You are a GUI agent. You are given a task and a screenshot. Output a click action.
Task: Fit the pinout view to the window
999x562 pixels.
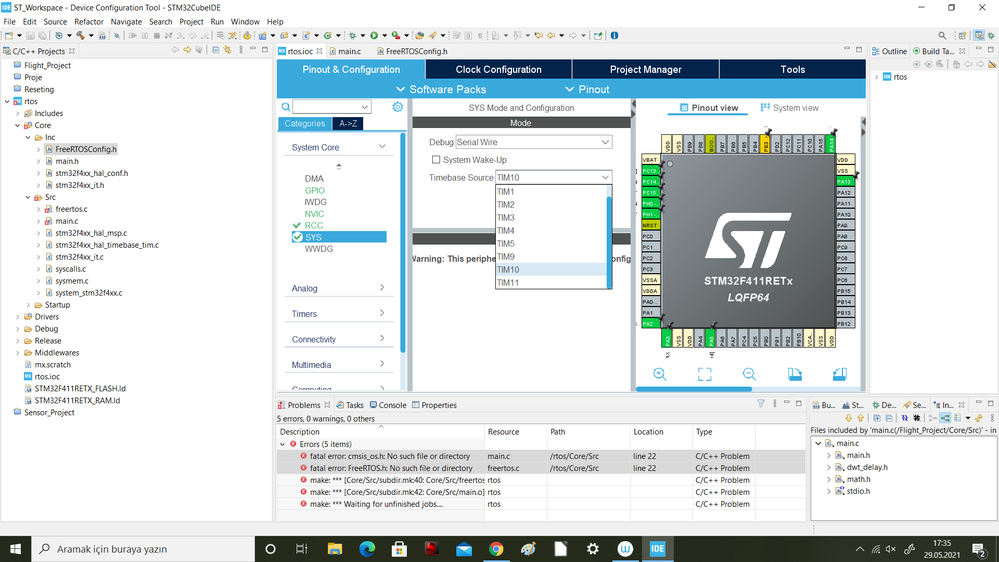704,375
